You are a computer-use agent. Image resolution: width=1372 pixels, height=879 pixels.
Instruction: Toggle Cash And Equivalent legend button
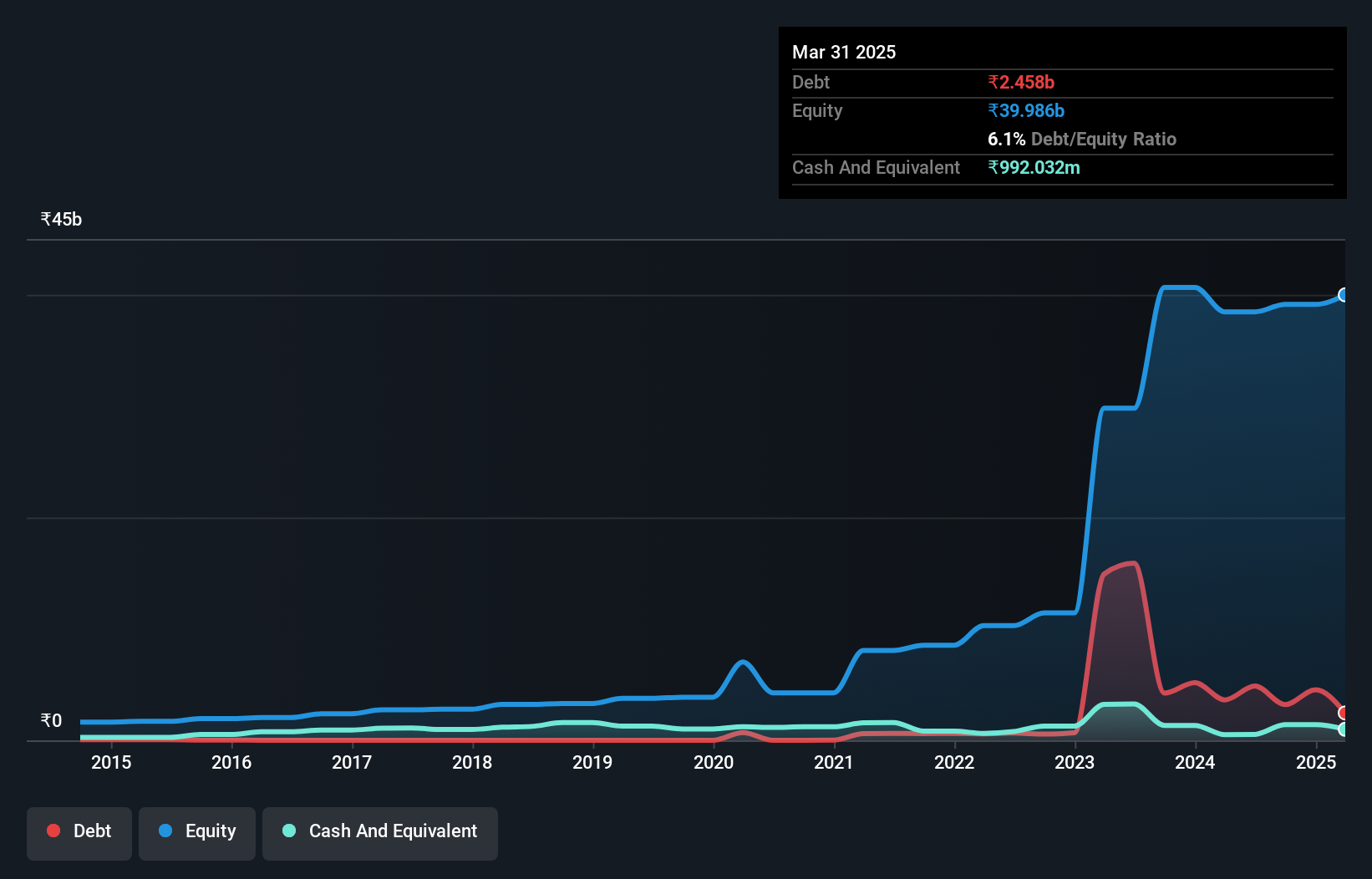pos(380,833)
